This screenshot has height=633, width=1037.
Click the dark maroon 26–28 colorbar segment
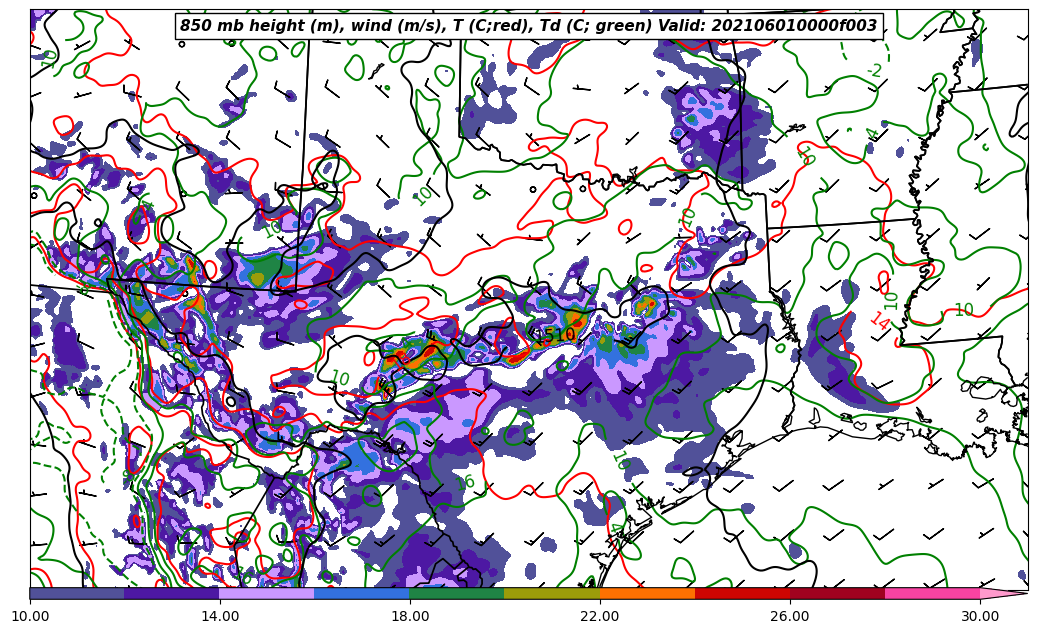(837, 593)
